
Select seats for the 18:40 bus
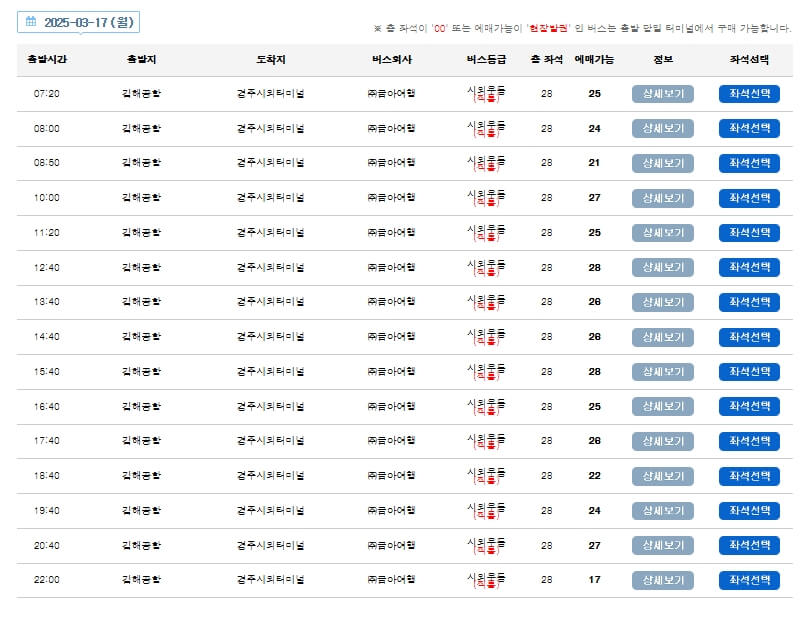click(x=749, y=476)
